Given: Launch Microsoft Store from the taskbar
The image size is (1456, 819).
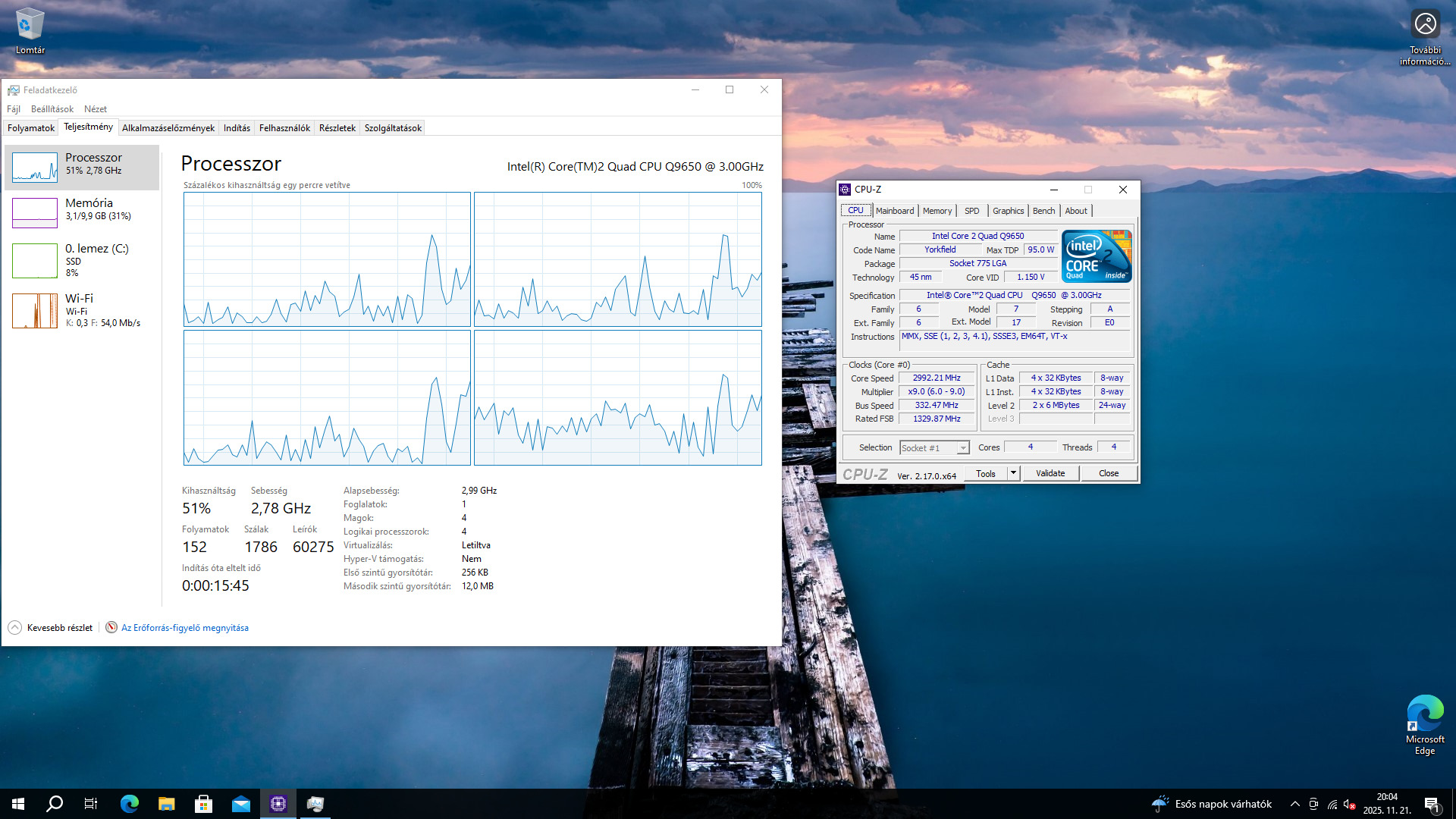Looking at the screenshot, I should click(x=203, y=804).
